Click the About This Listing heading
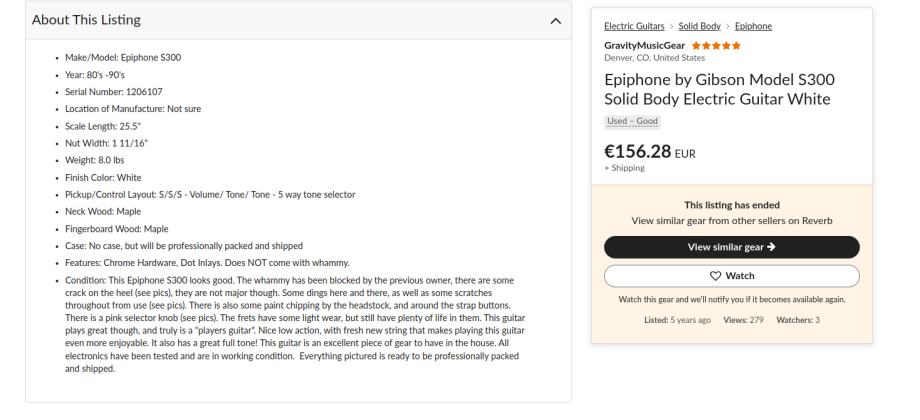920x420 pixels. click(x=87, y=21)
